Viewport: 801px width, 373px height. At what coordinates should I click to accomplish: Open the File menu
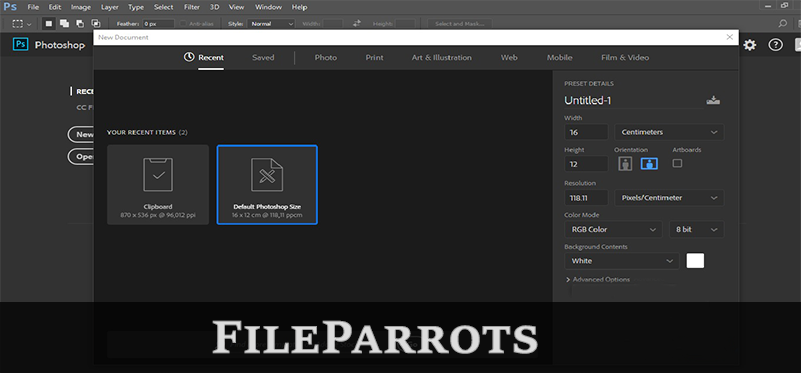point(33,7)
